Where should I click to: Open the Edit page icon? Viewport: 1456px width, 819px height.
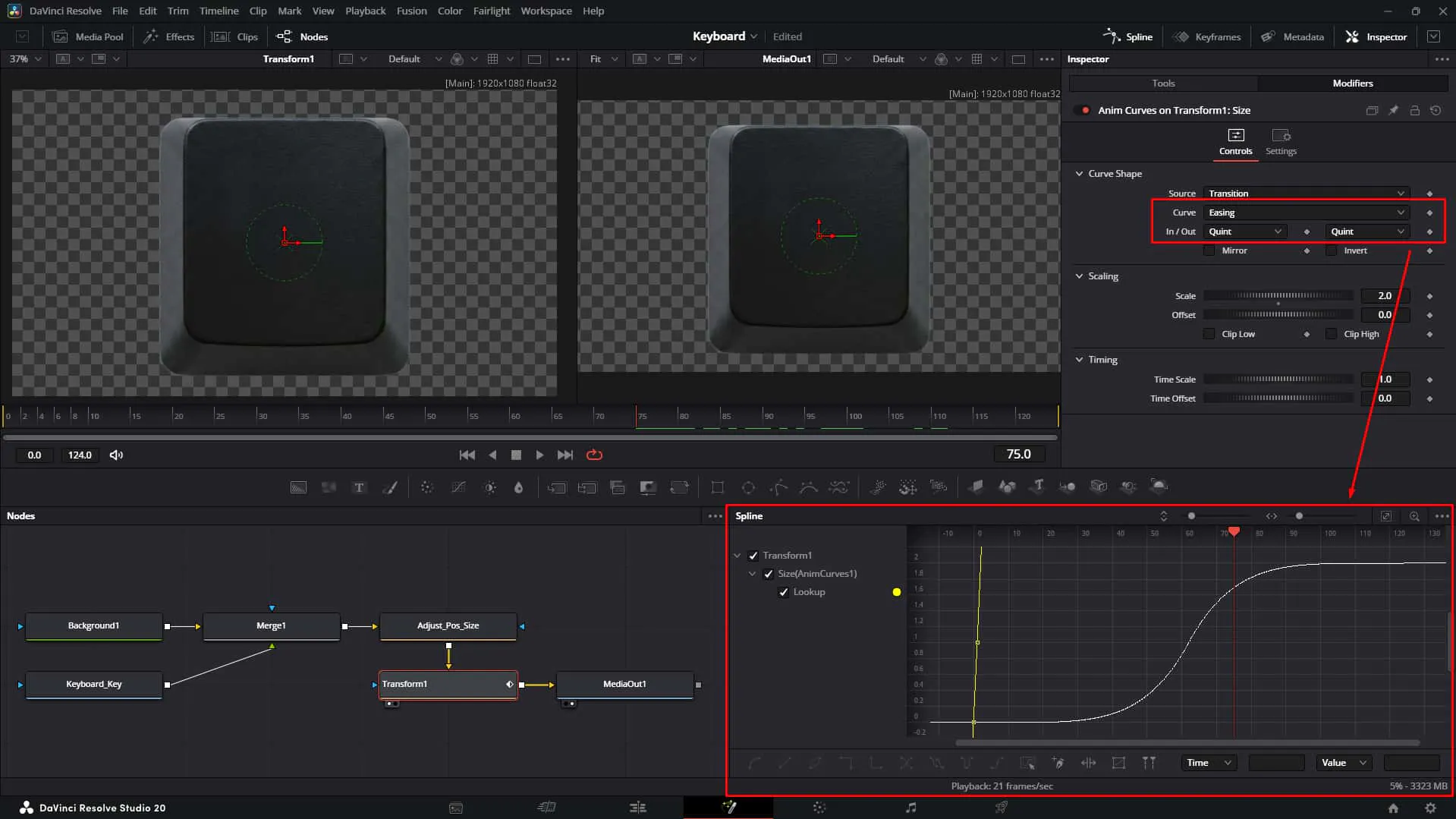pos(638,808)
